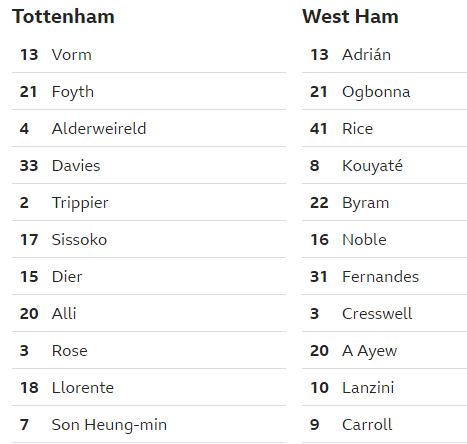
Task: Select Rice, number 41
Action: click(x=357, y=129)
